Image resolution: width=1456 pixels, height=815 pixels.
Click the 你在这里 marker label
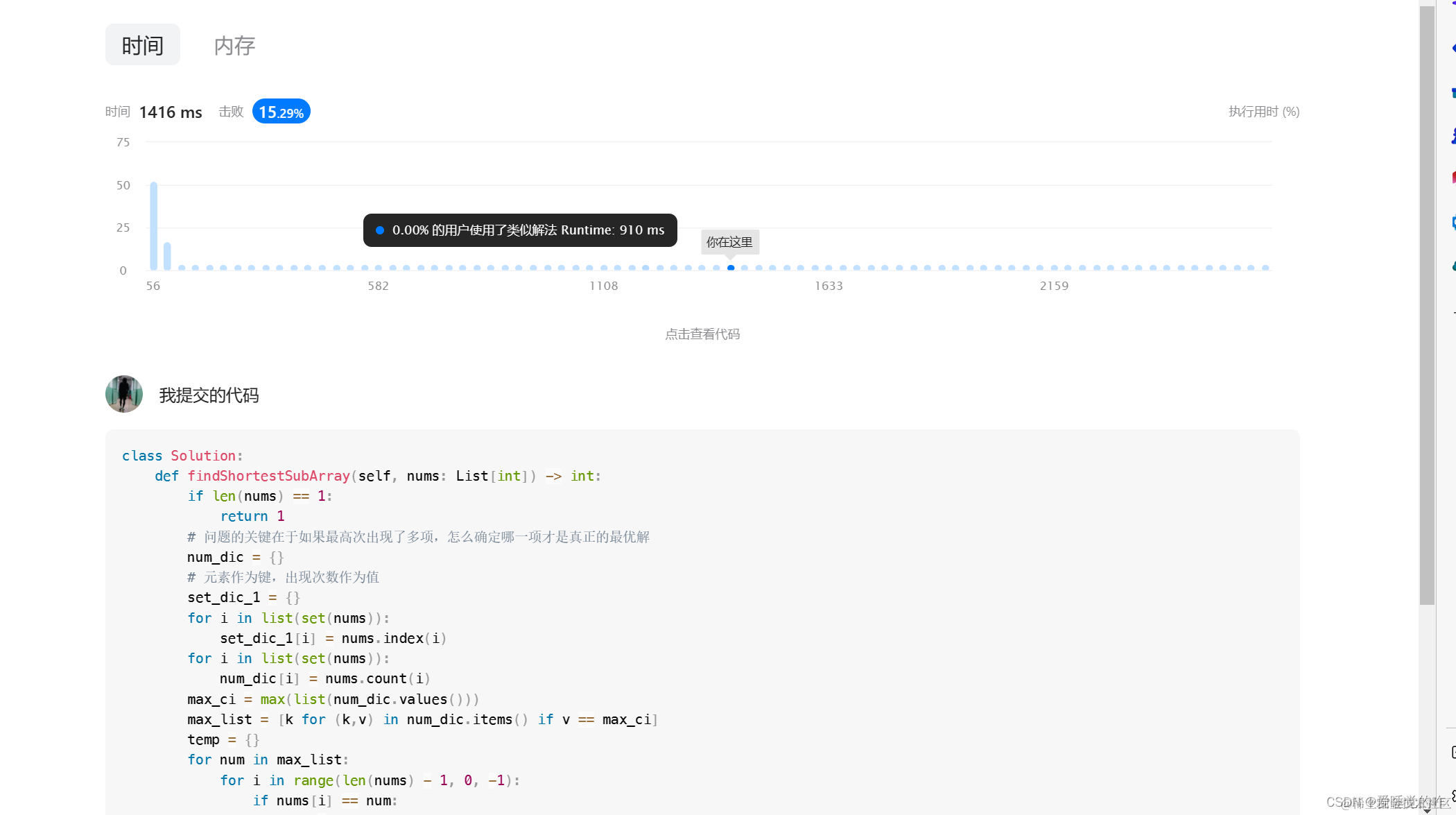tap(729, 242)
